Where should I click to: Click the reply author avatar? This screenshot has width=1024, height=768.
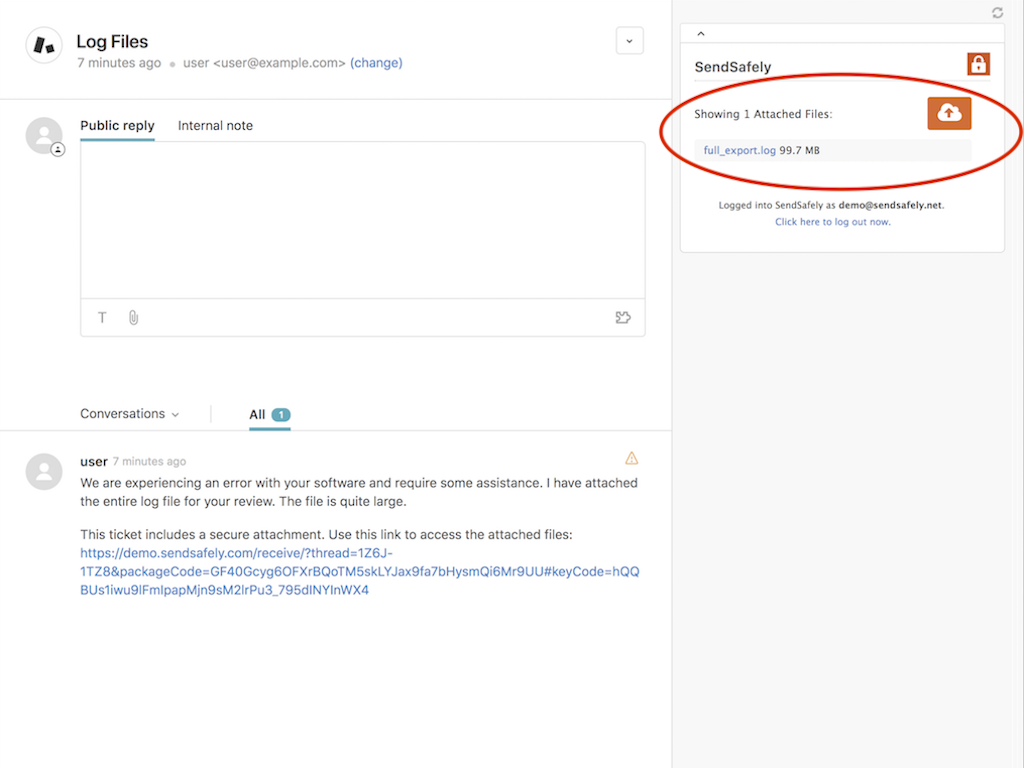point(44,136)
